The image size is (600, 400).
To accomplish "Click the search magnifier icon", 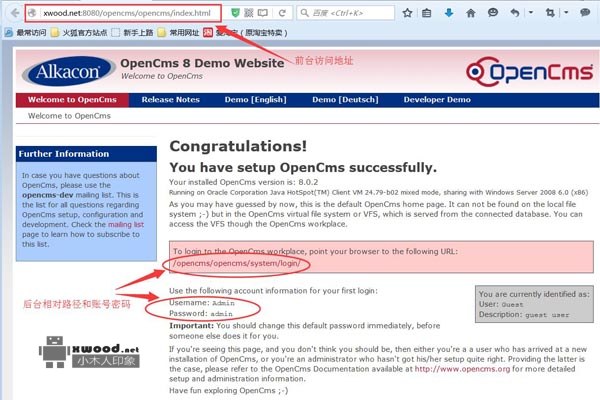I will tap(305, 13).
